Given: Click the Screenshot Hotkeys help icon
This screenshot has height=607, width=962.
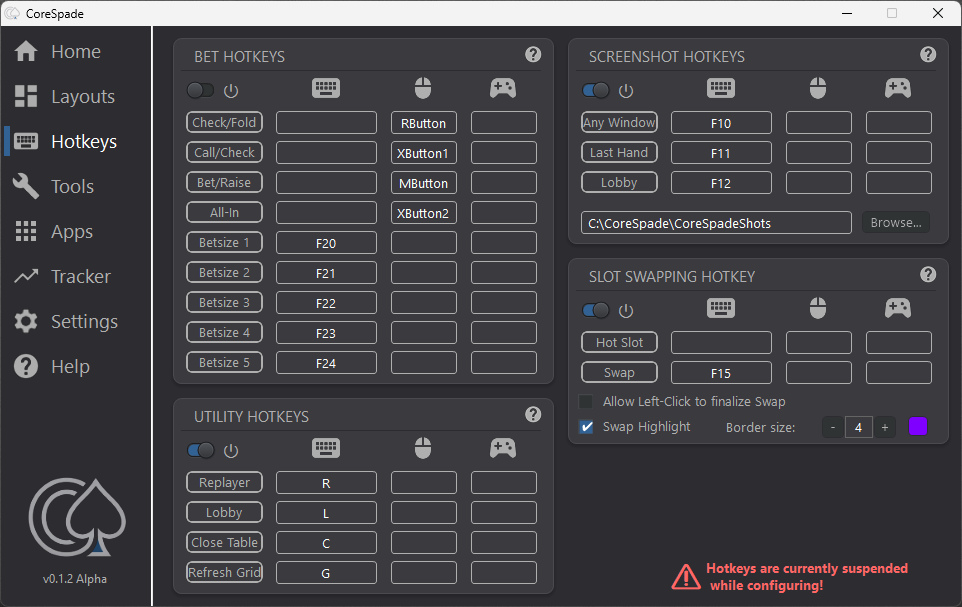Looking at the screenshot, I should coord(928,55).
